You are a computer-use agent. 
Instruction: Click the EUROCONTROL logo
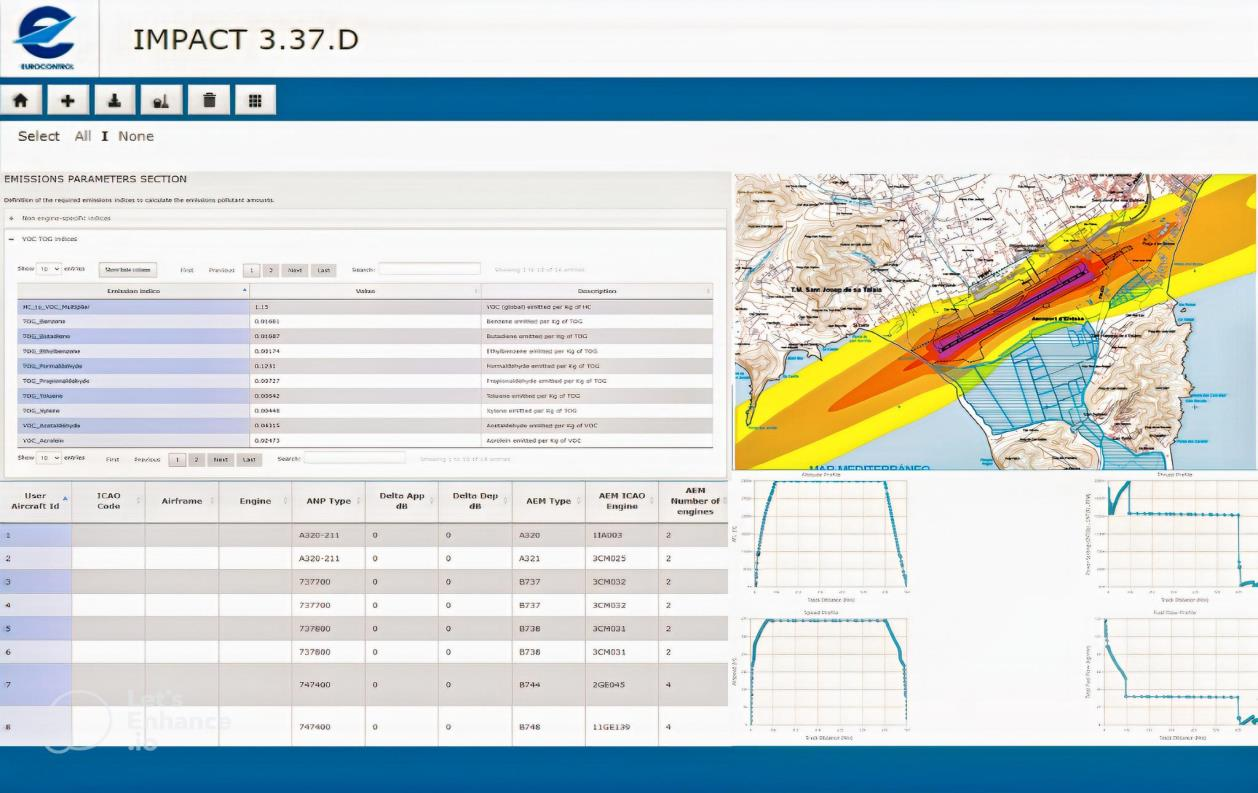pos(45,37)
